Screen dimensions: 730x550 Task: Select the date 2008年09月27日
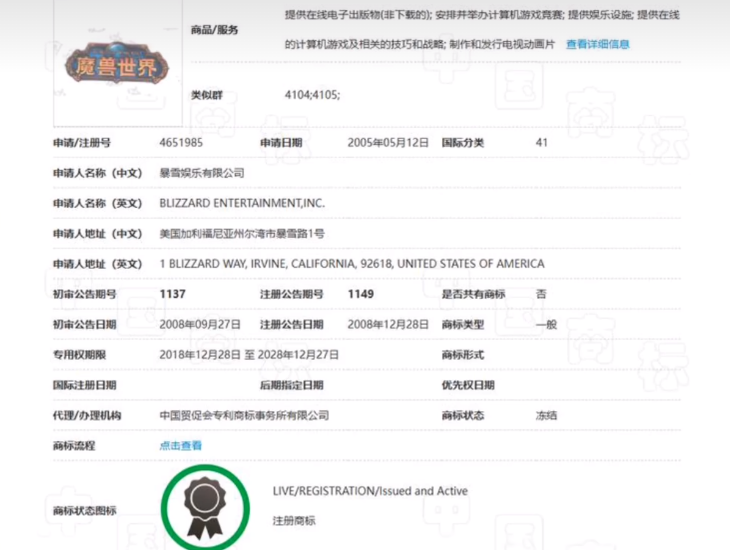point(200,325)
